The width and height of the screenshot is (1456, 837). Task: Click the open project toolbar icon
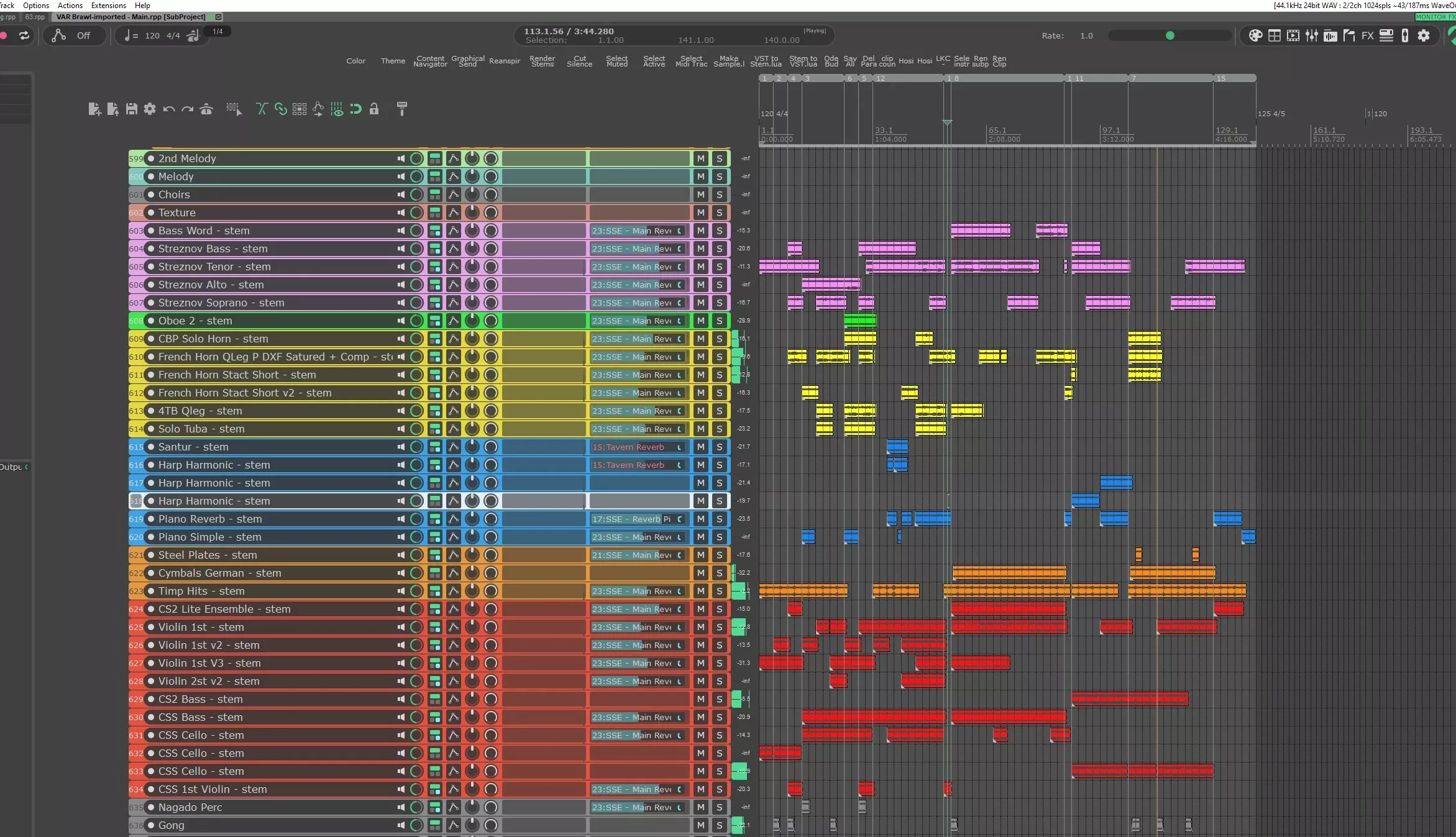point(113,109)
